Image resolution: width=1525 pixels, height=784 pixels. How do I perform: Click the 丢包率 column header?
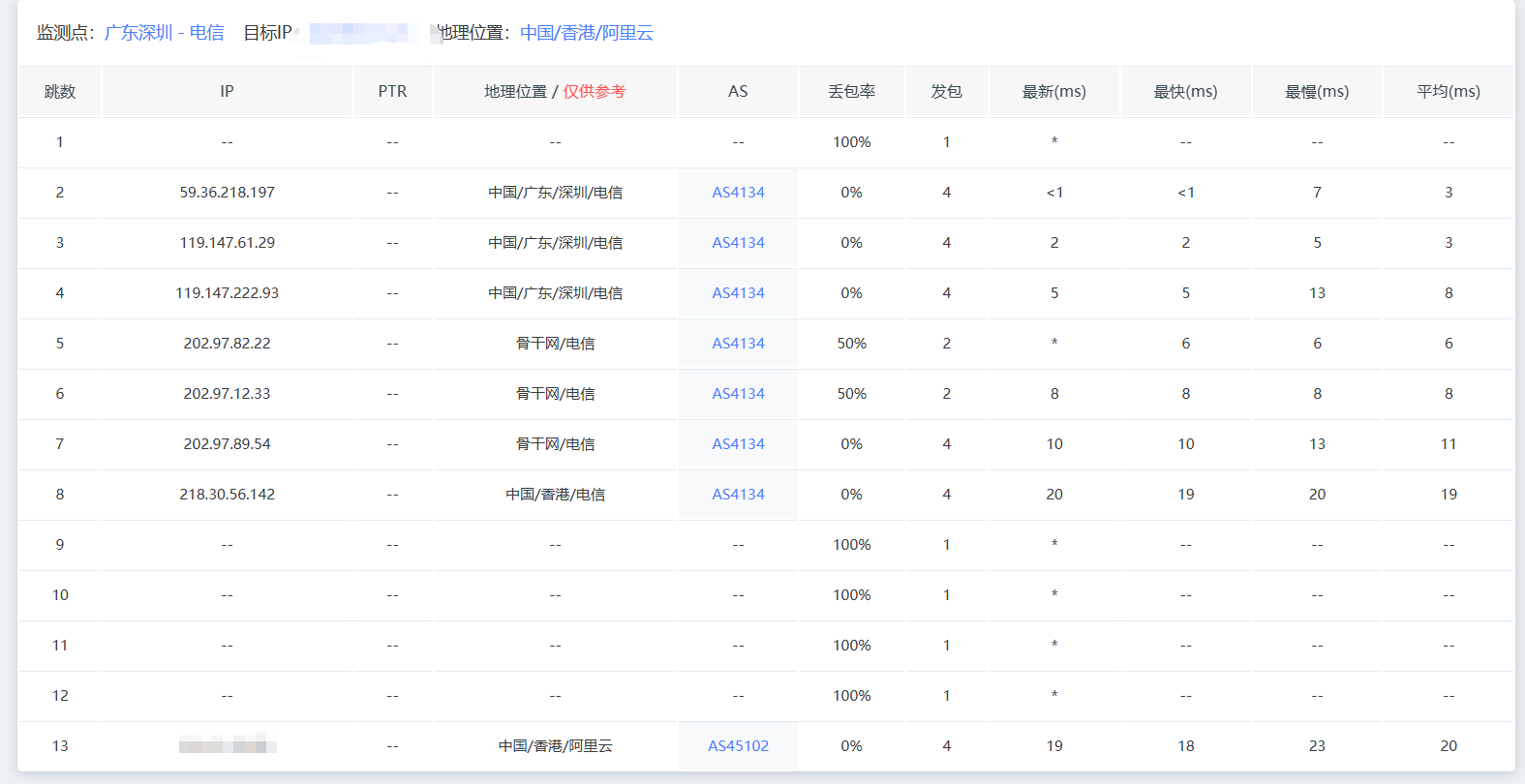tap(851, 92)
